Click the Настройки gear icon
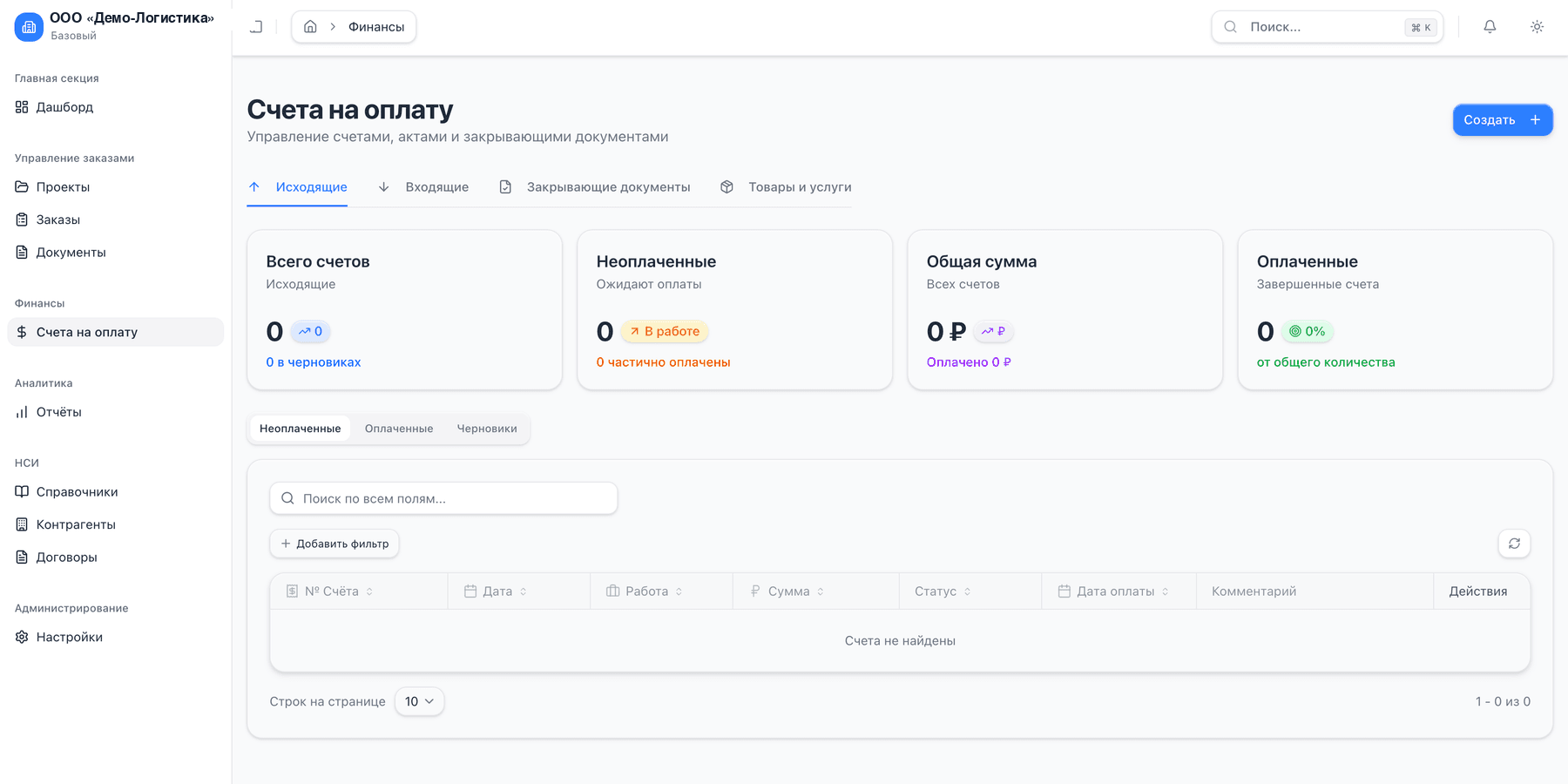This screenshot has width=1568, height=784. click(x=22, y=637)
